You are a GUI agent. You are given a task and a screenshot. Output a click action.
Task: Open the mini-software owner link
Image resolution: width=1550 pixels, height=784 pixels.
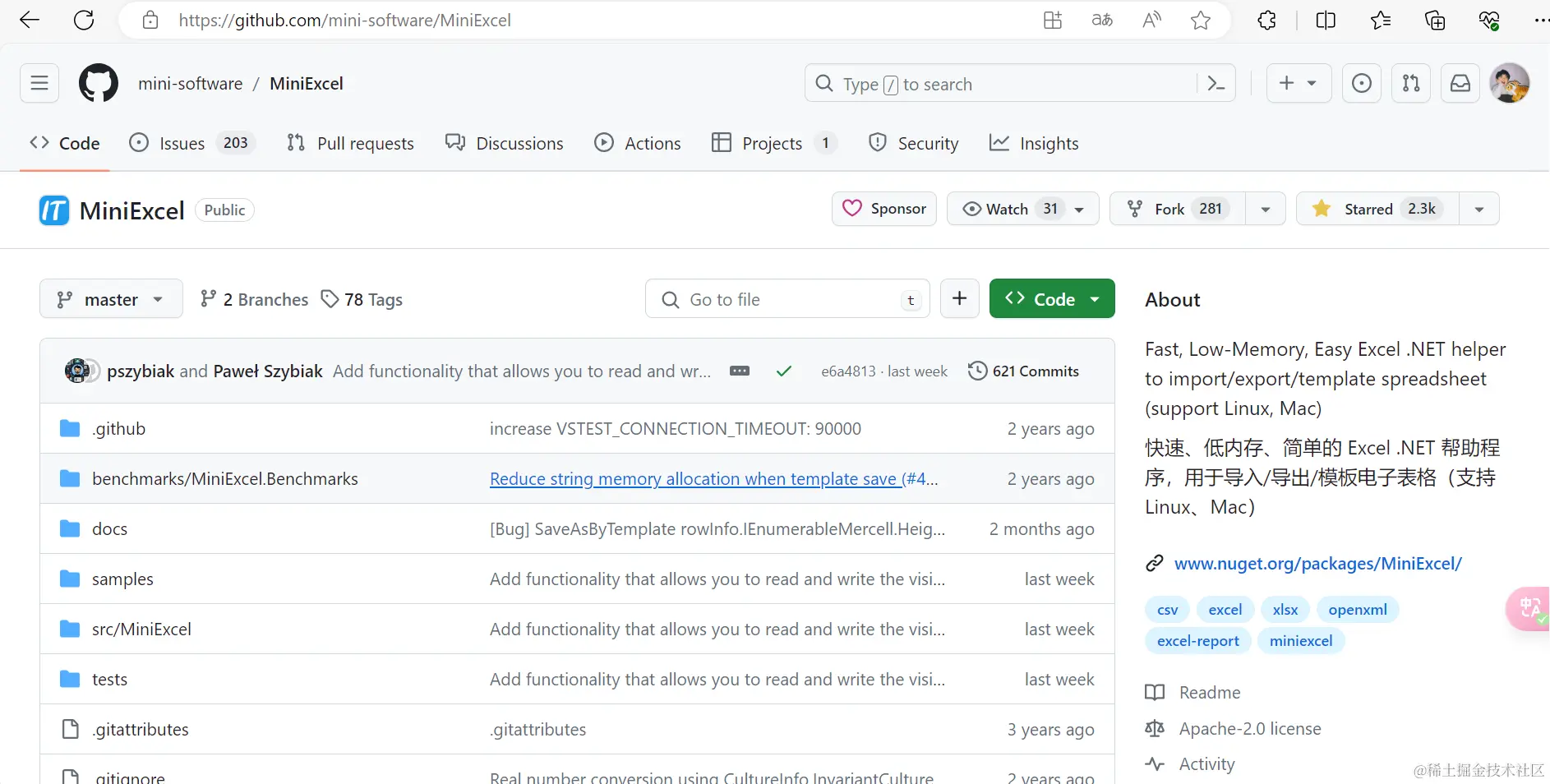coord(191,83)
